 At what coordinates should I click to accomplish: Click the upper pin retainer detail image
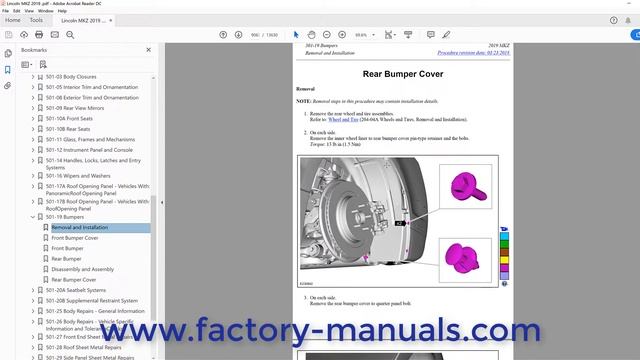point(466,187)
